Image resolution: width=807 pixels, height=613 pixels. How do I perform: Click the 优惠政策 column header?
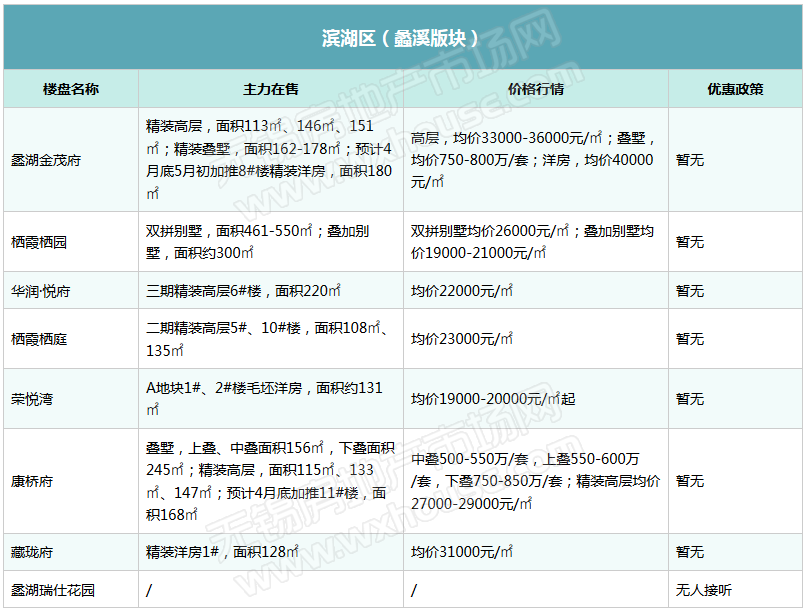735,89
